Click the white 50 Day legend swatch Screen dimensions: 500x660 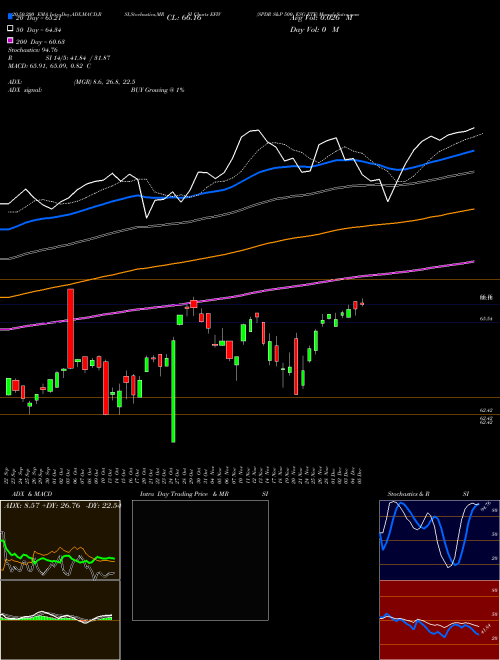[x=11, y=28]
